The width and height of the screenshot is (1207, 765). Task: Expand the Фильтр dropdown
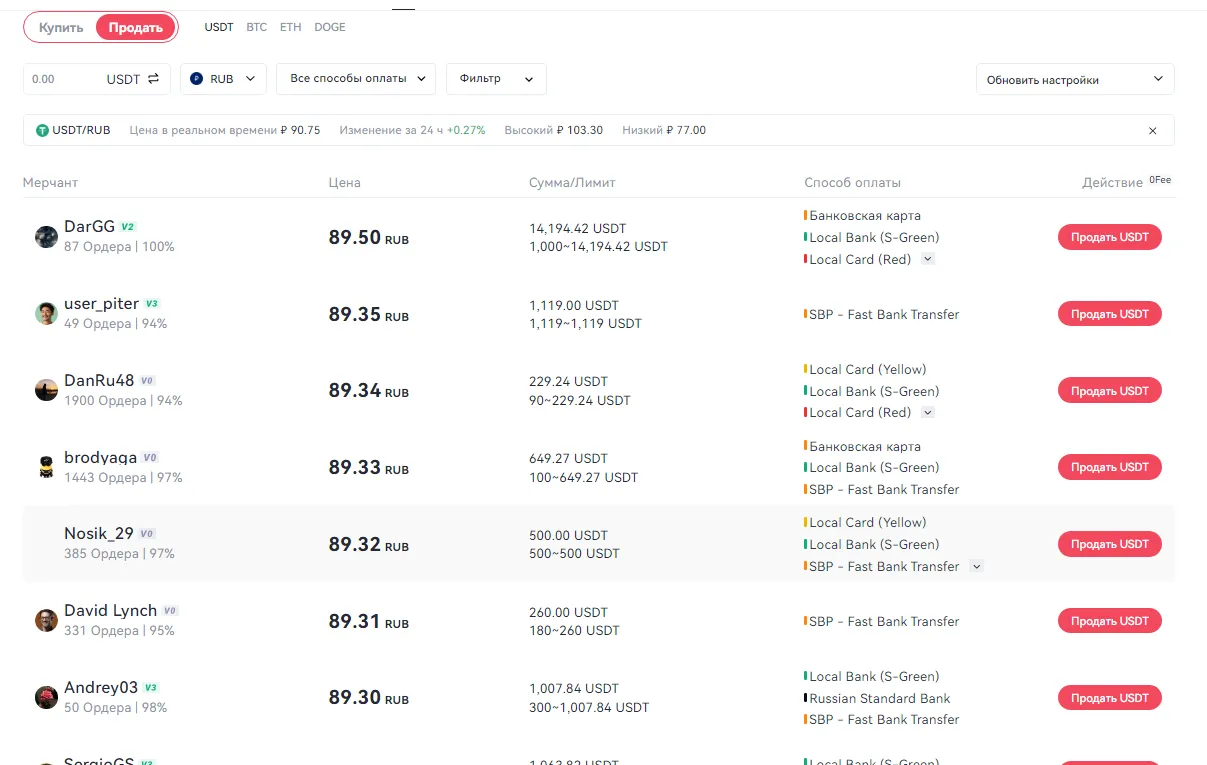pyautogui.click(x=496, y=79)
